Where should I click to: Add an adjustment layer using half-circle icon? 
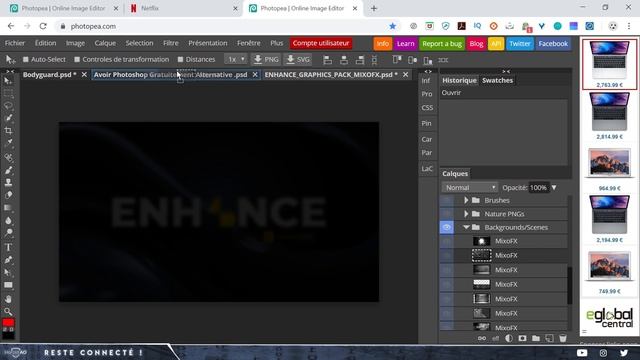509,338
